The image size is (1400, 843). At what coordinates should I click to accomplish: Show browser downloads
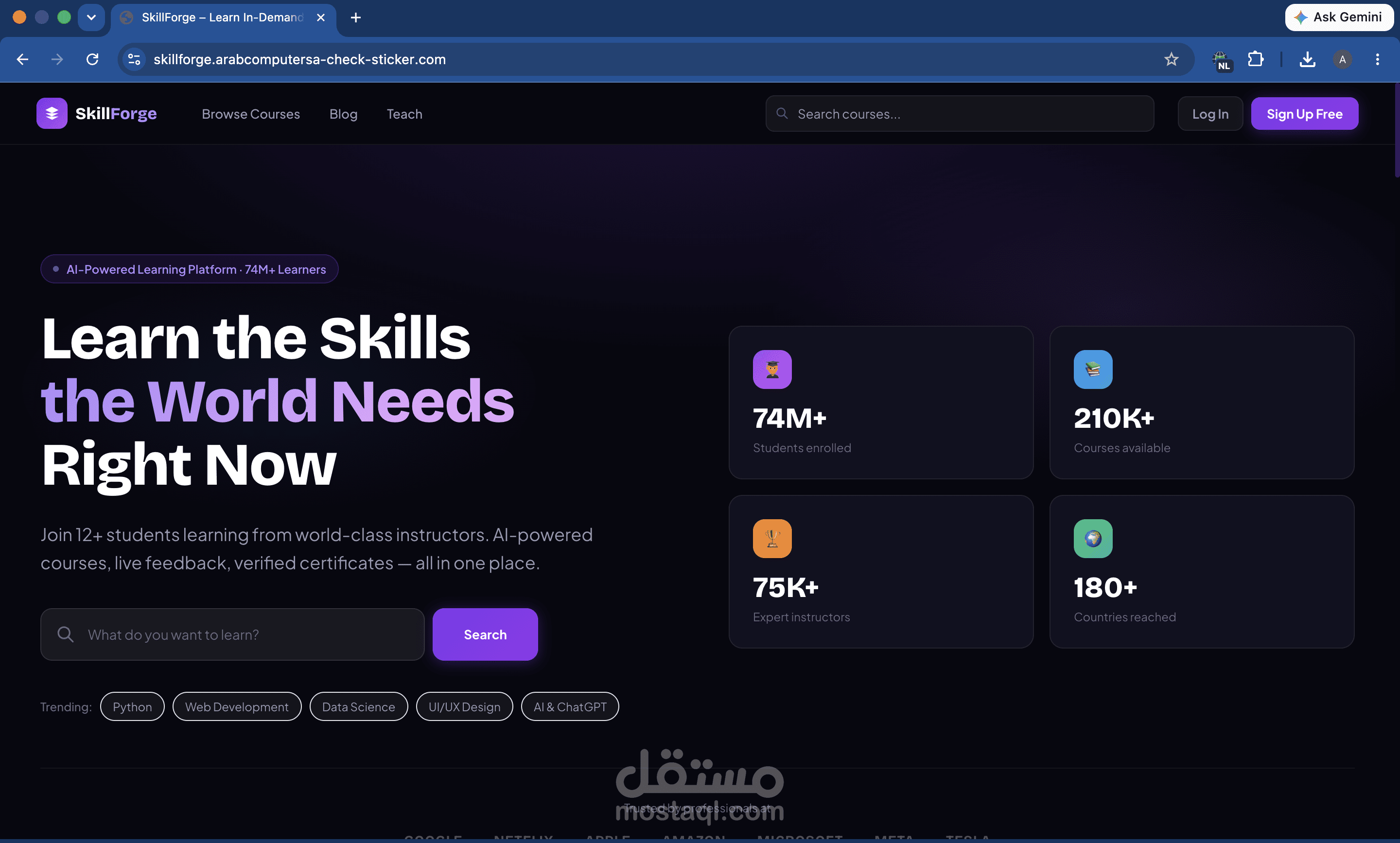click(1307, 59)
